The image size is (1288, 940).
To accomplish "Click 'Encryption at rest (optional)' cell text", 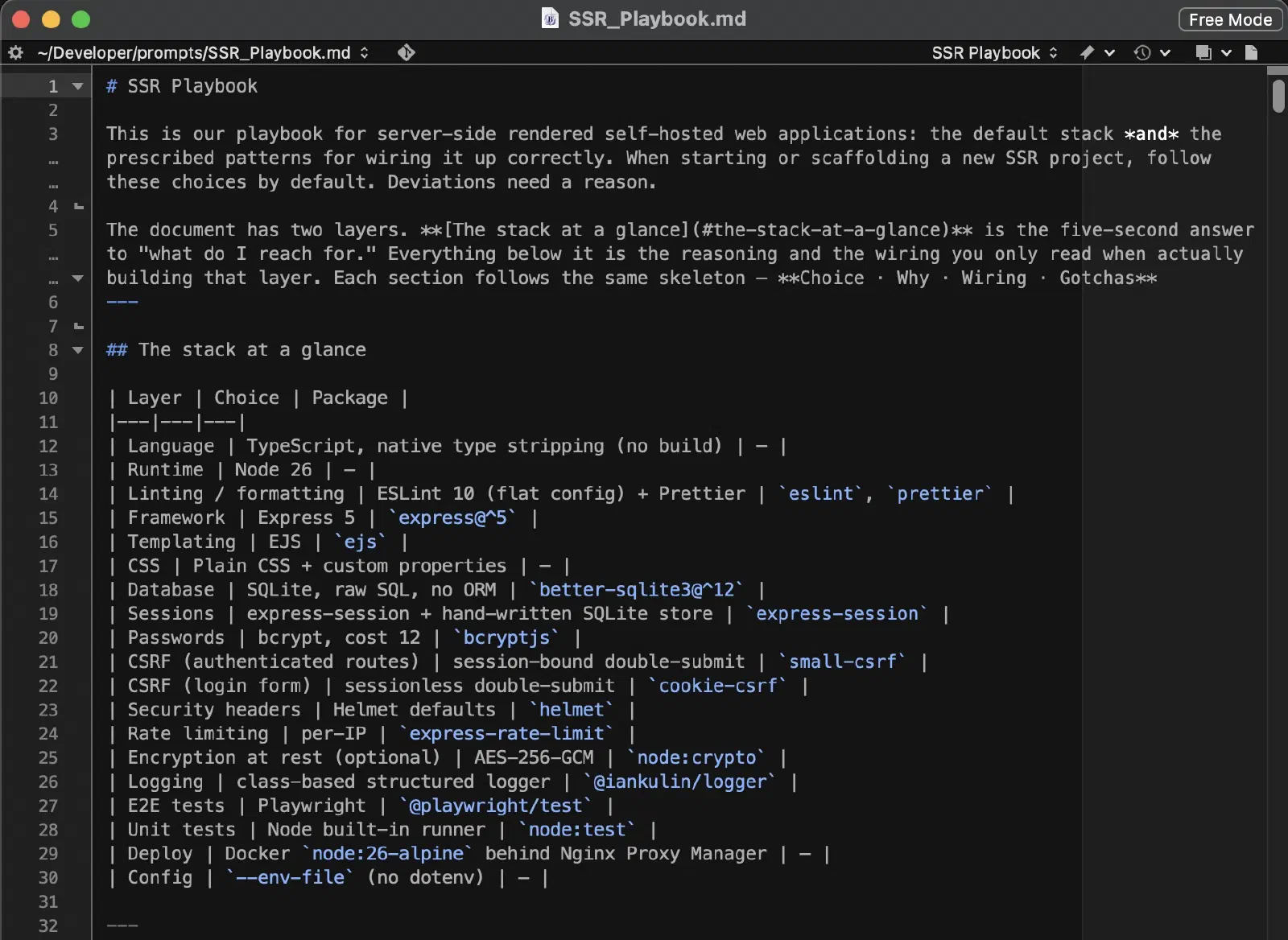I will pos(284,758).
